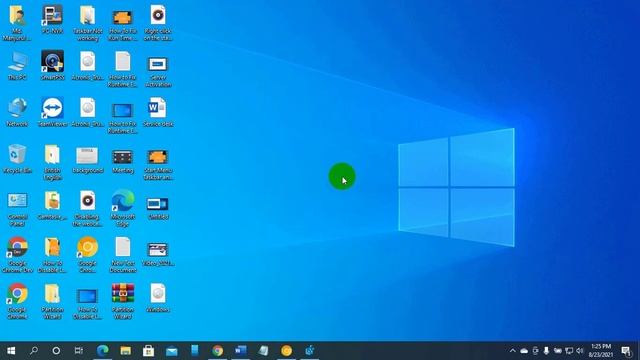Screen dimensions: 640x360
Task: Open Microsoft Store from the taskbar
Action: coord(148,351)
